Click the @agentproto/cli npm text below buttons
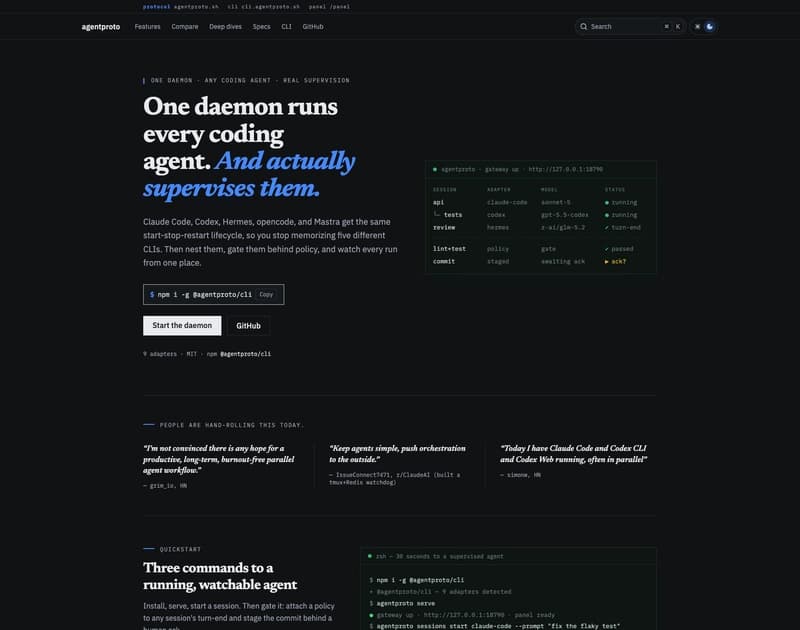The image size is (800, 630). click(245, 354)
